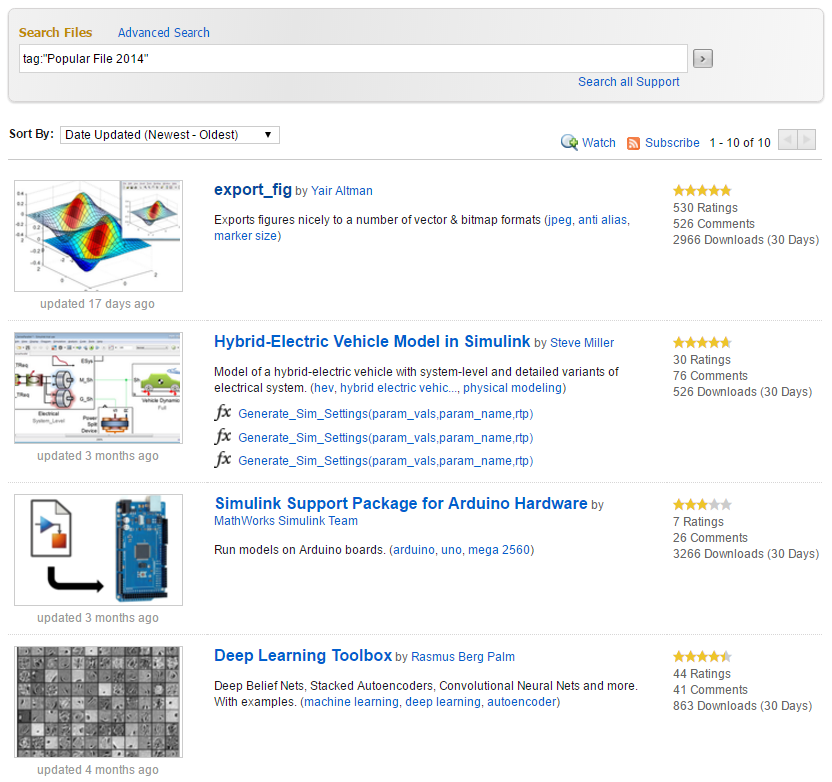Click the orange RSS Subscribe icon
Image resolution: width=832 pixels, height=782 pixels.
pyautogui.click(x=633, y=143)
